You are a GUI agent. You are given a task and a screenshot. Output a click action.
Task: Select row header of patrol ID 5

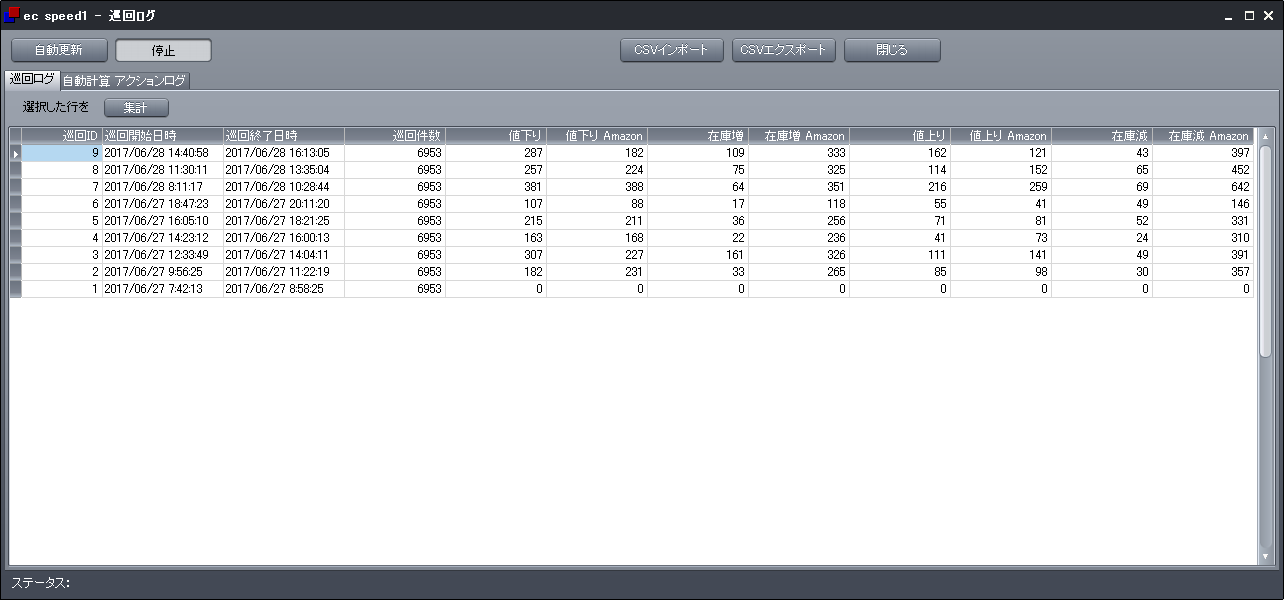pyautogui.click(x=16, y=221)
